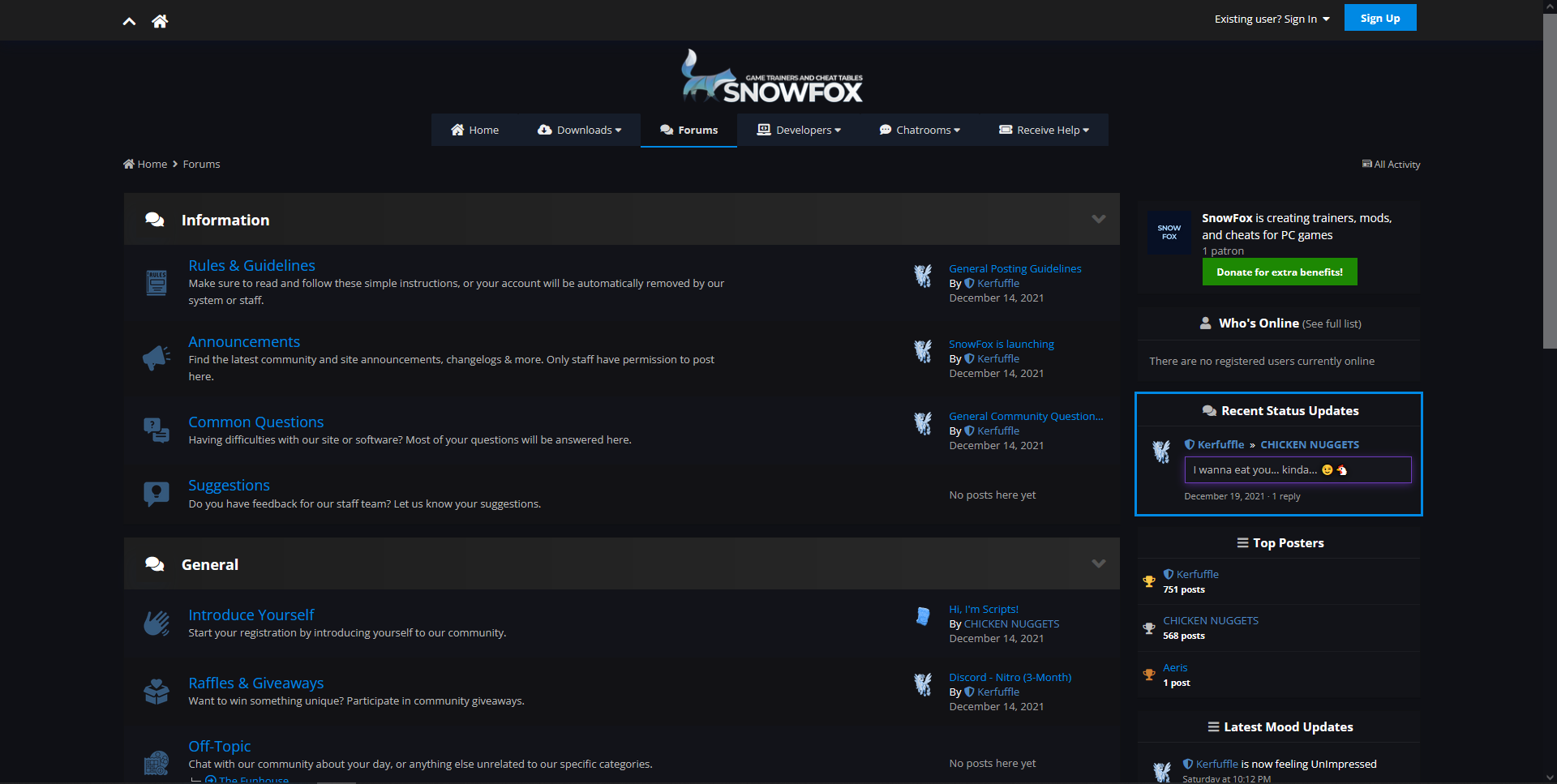Click avatar beside General Posting Guidelines

pyautogui.click(x=923, y=276)
